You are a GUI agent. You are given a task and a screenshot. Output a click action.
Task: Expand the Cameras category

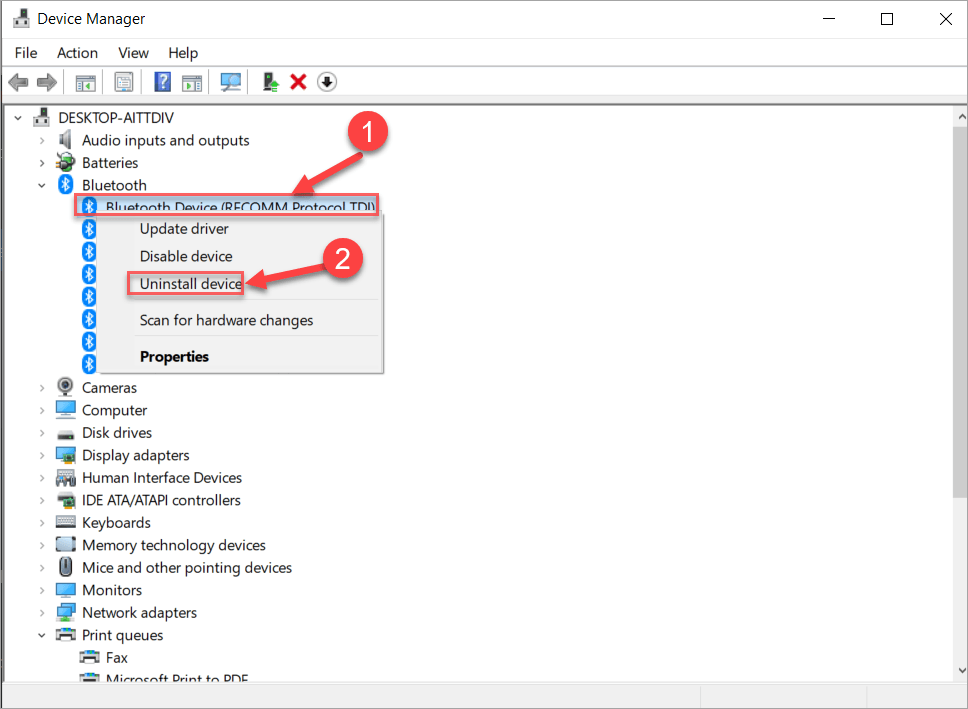coord(42,388)
